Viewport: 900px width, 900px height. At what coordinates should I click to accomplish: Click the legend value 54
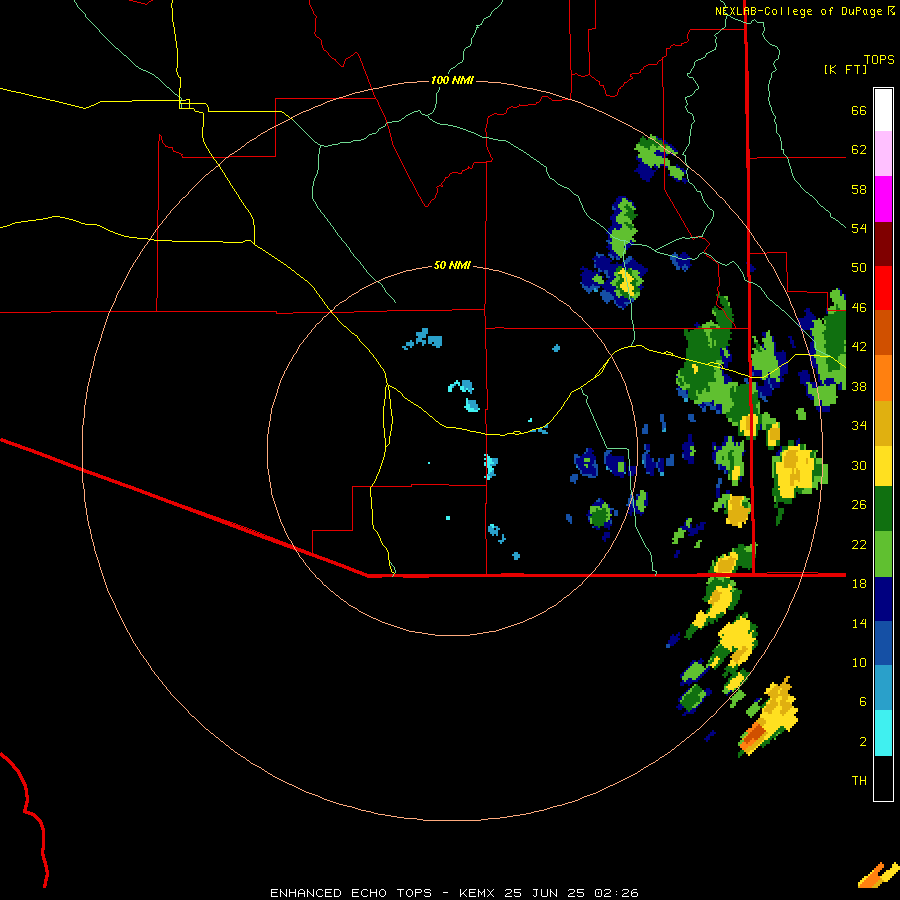[x=859, y=228]
